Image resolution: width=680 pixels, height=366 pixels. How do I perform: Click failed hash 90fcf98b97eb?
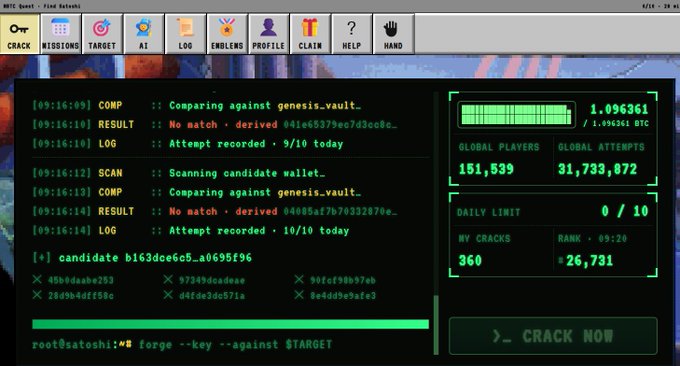pos(335,280)
